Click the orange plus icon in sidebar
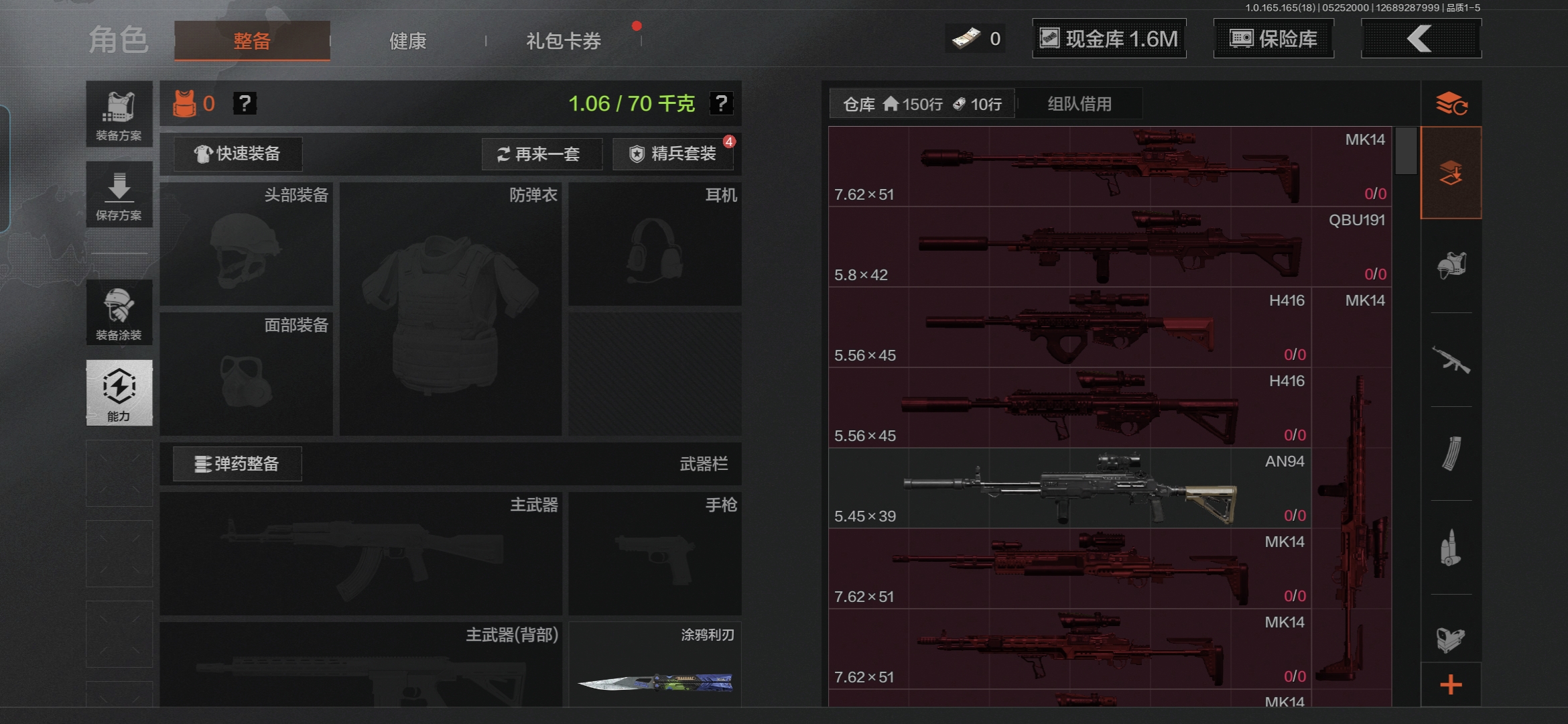 [x=1451, y=684]
